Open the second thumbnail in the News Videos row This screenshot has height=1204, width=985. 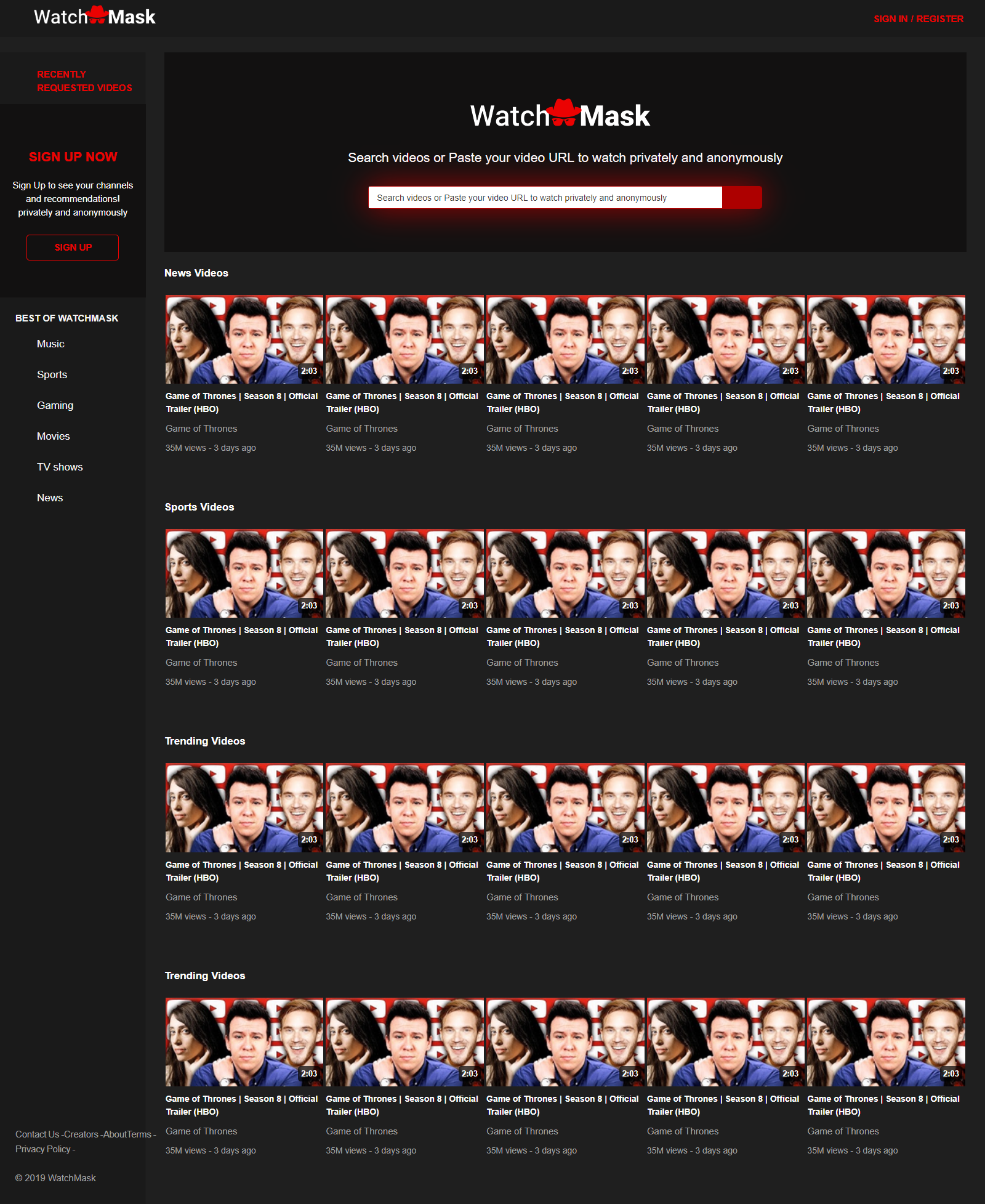tap(405, 340)
